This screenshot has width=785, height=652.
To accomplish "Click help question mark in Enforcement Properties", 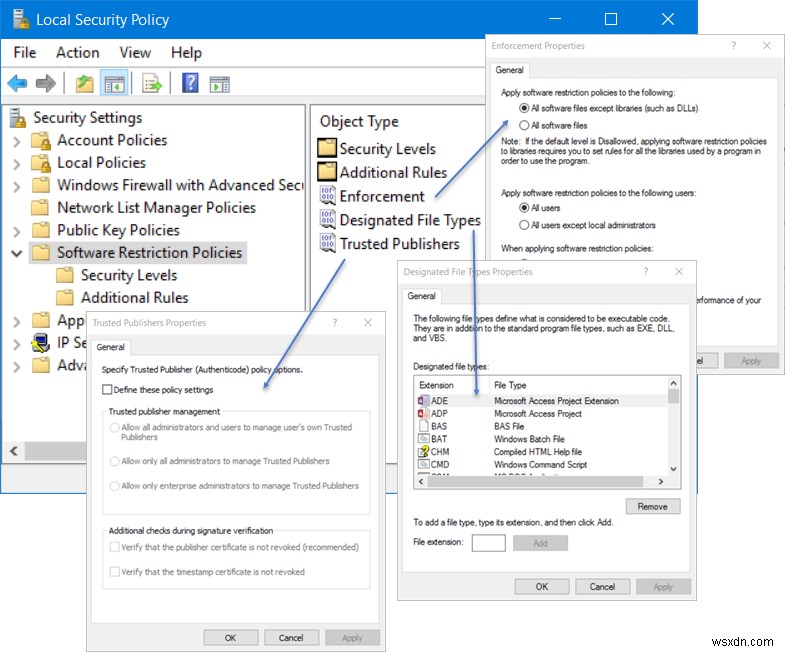I will click(733, 46).
